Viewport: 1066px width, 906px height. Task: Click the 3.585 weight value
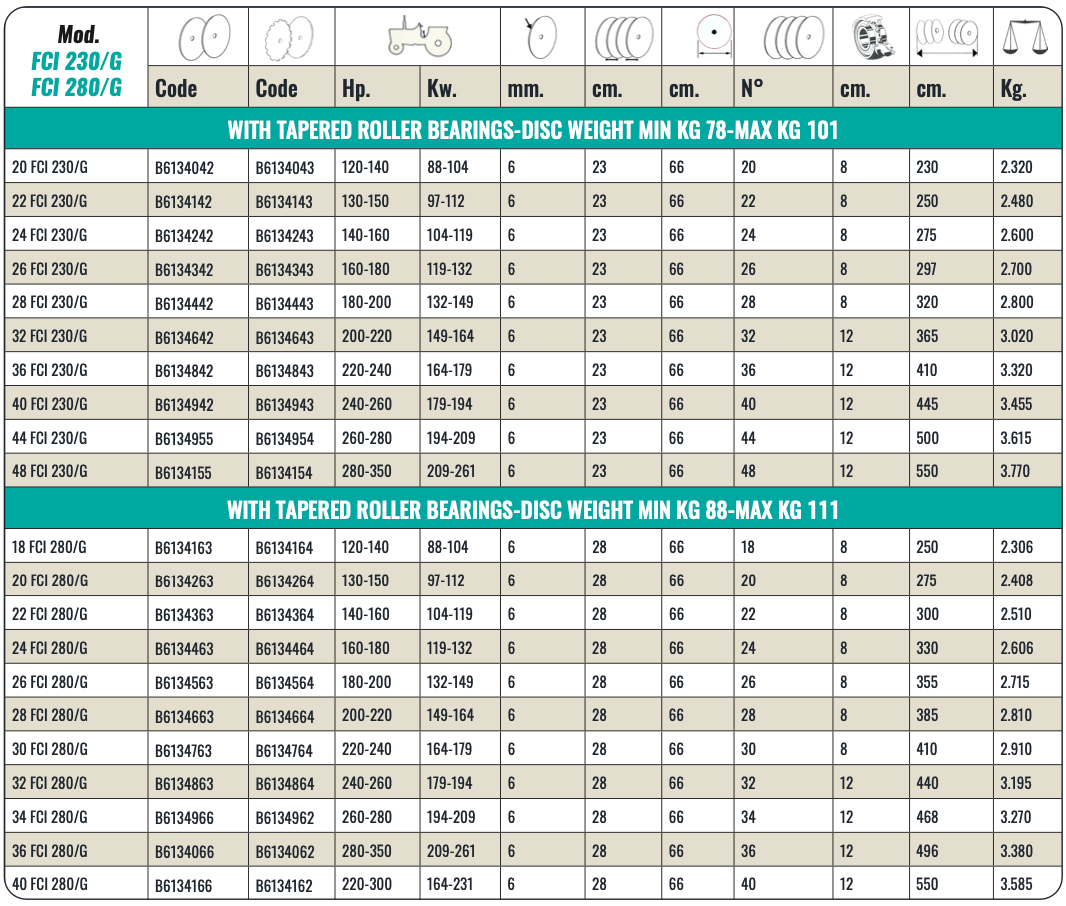pyautogui.click(x=1016, y=884)
